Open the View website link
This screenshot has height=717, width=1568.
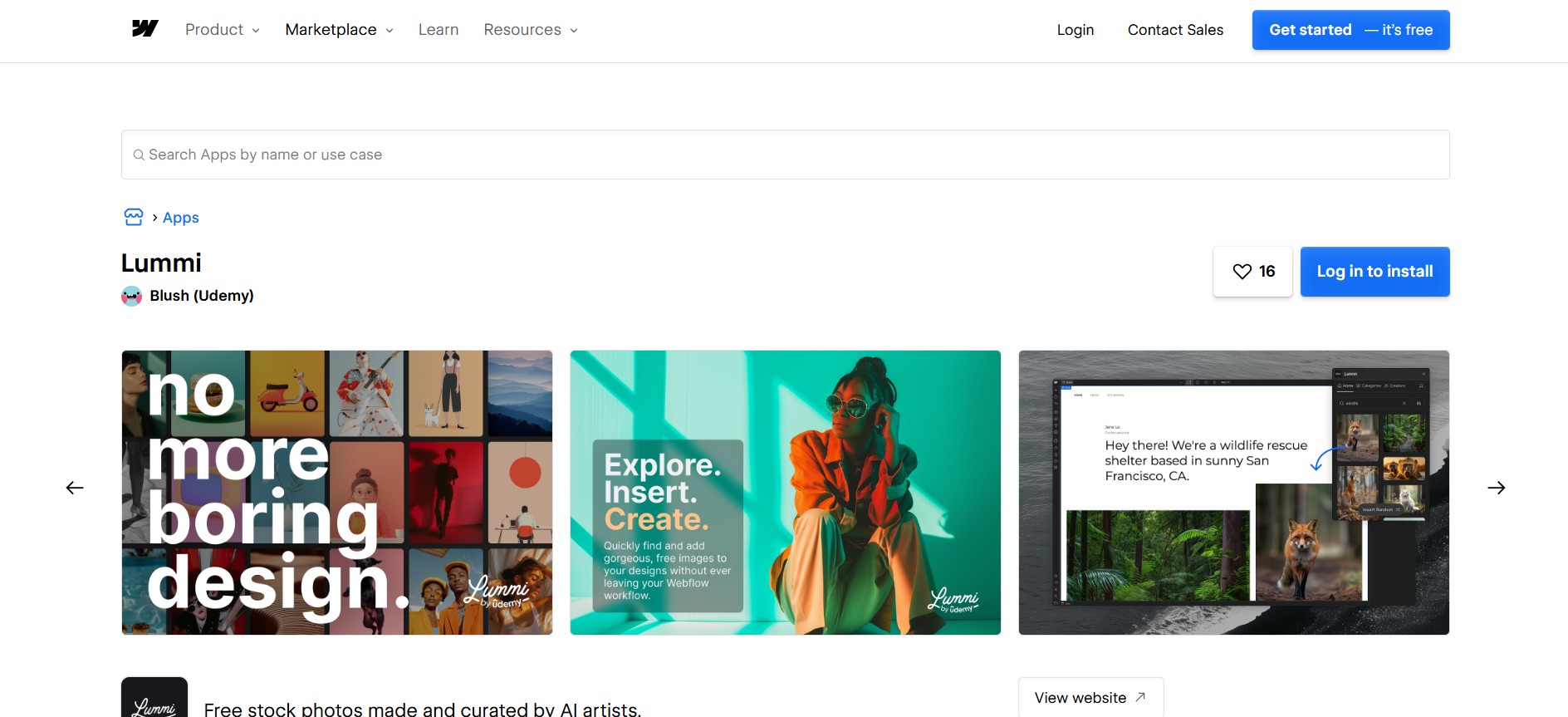point(1090,698)
